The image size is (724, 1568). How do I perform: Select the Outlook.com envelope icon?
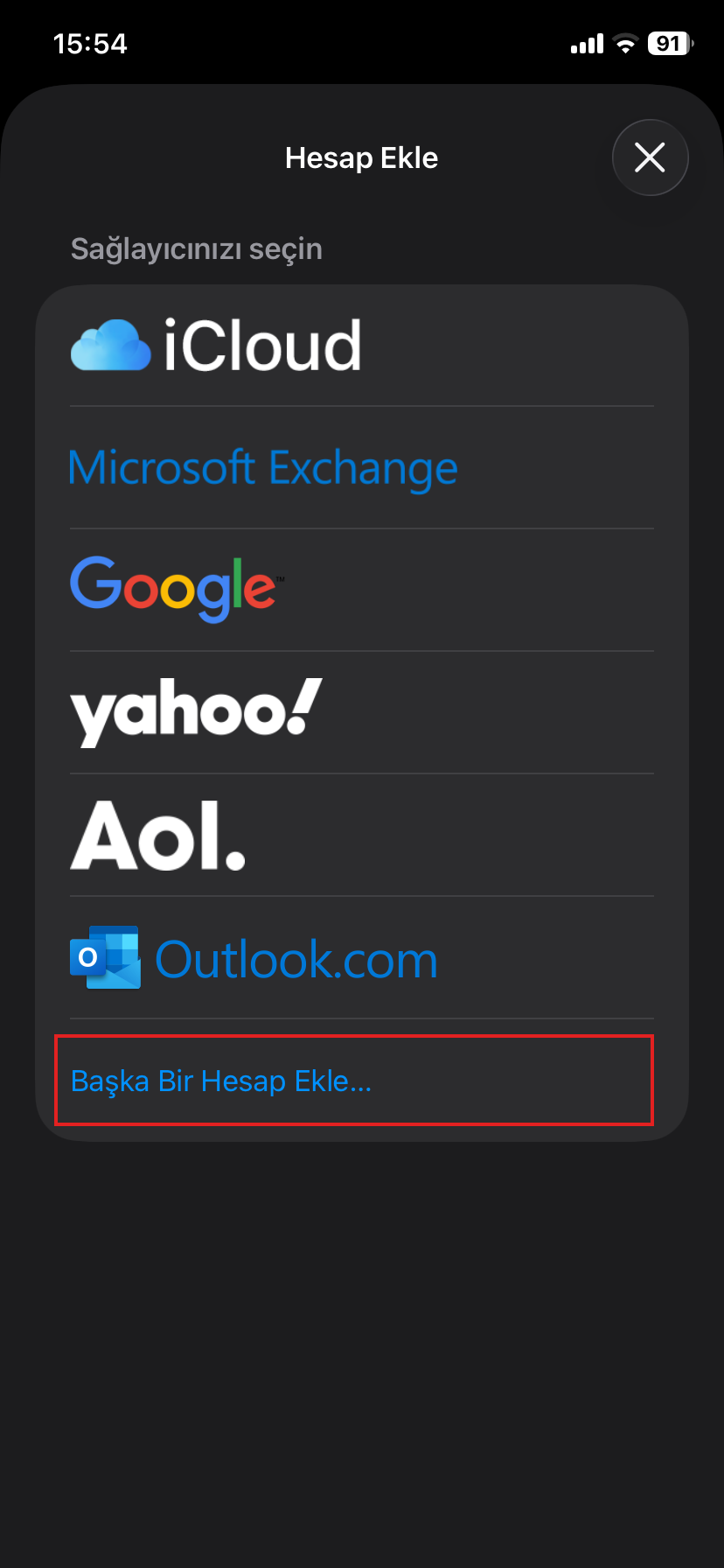coord(104,957)
